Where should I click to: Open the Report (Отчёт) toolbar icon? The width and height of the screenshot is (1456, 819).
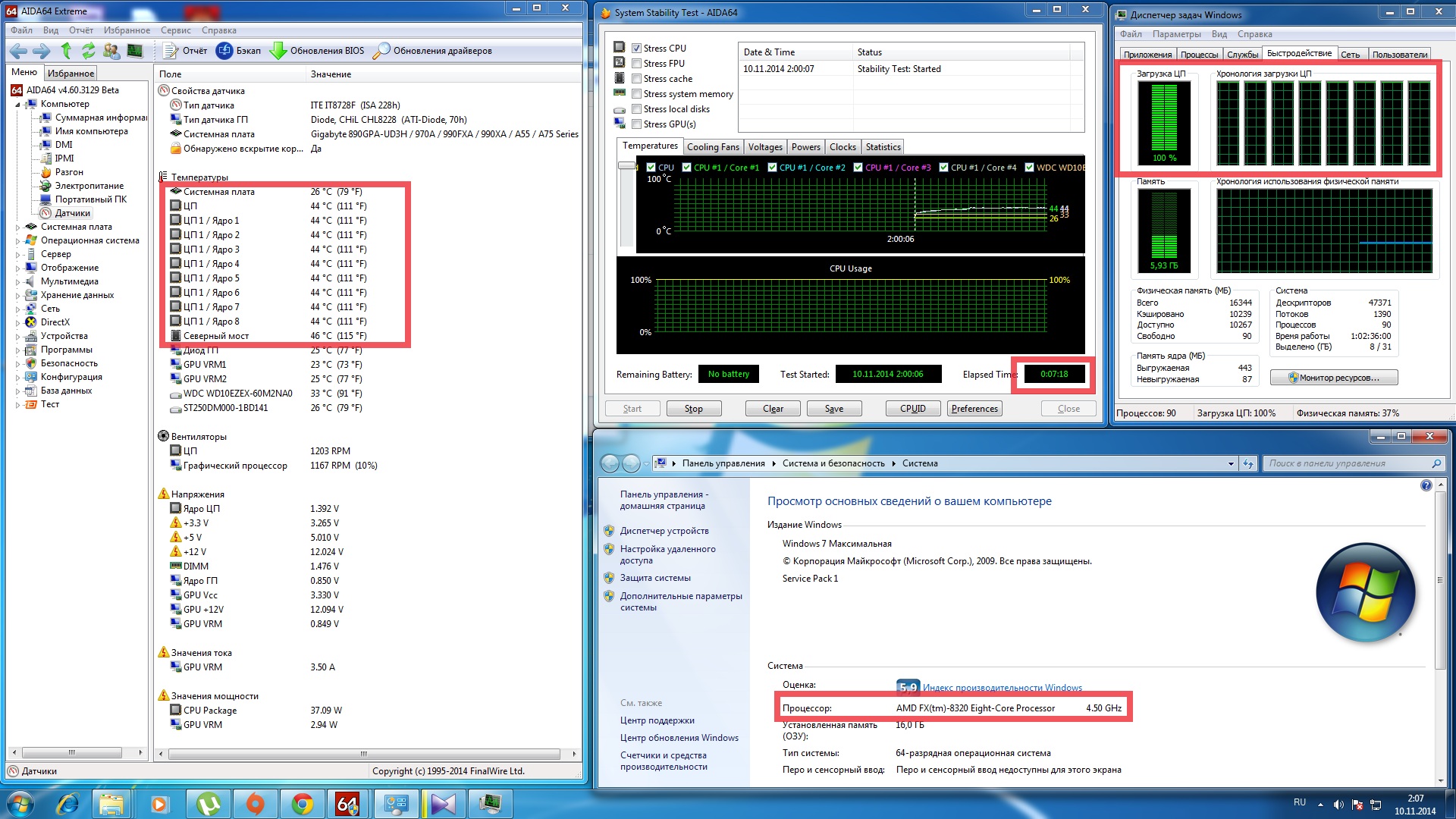pos(171,51)
